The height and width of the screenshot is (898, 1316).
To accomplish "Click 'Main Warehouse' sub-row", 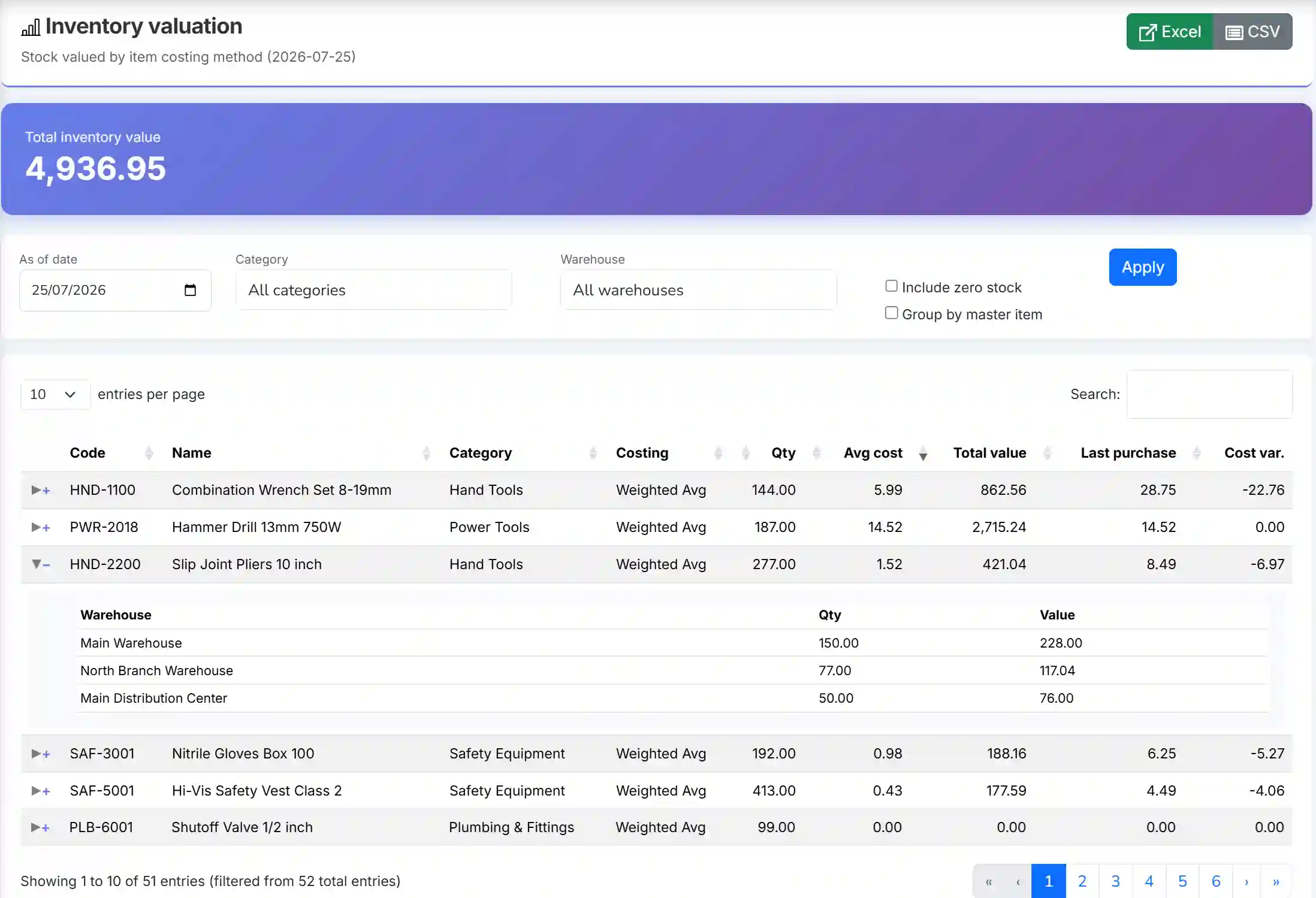I will click(672, 643).
